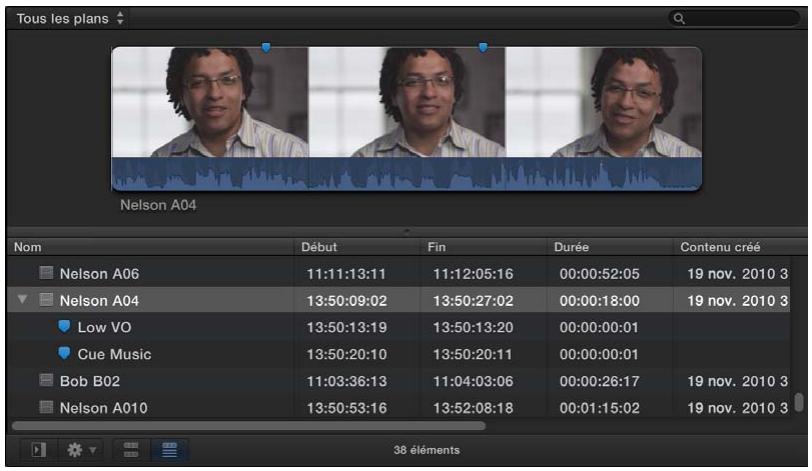Click end timecode 11:12:05:16
The height and width of the screenshot is (471, 812).
click(473, 274)
